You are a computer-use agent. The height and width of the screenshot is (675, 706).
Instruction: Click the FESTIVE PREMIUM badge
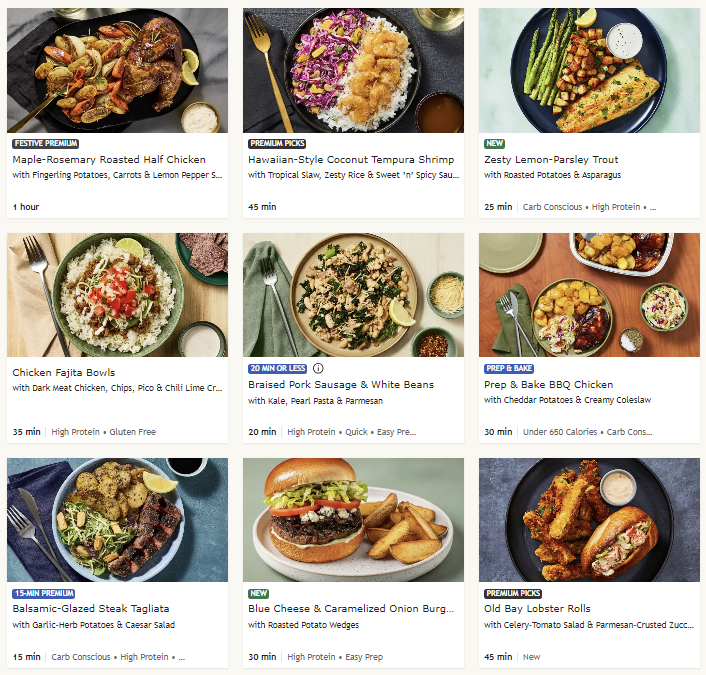(45, 144)
